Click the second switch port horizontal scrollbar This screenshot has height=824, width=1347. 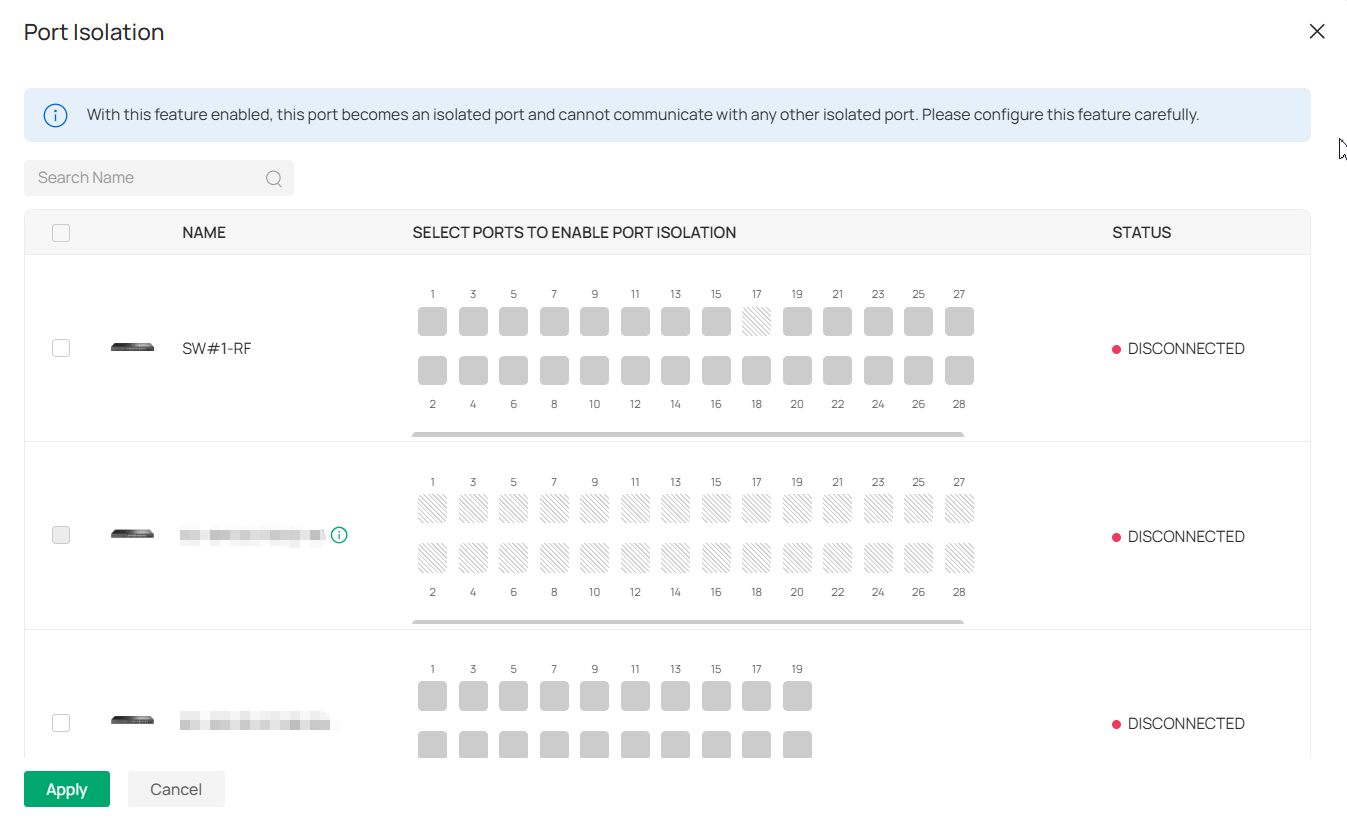coord(688,622)
